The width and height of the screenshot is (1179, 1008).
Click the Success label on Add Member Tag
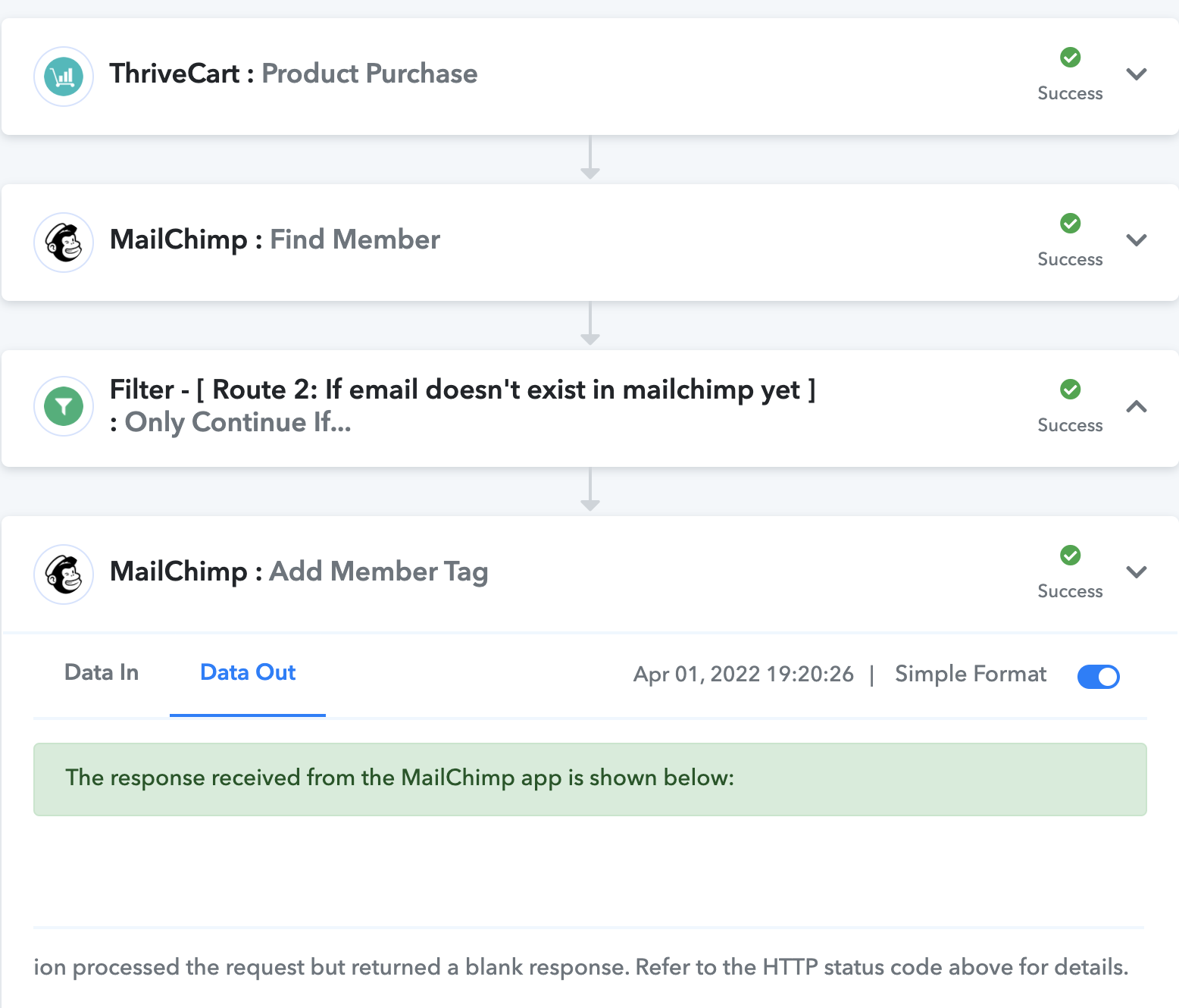[x=1070, y=592]
